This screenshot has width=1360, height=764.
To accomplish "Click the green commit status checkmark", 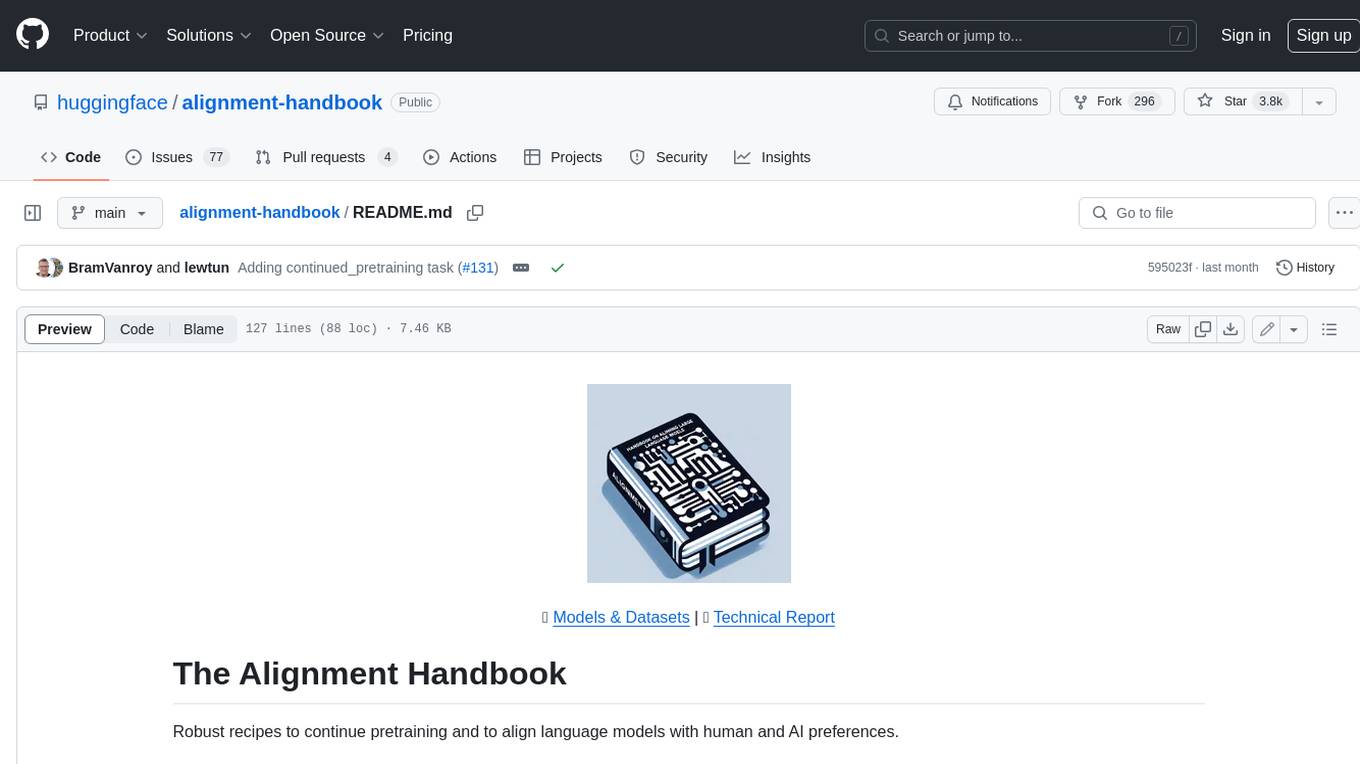I will click(558, 268).
